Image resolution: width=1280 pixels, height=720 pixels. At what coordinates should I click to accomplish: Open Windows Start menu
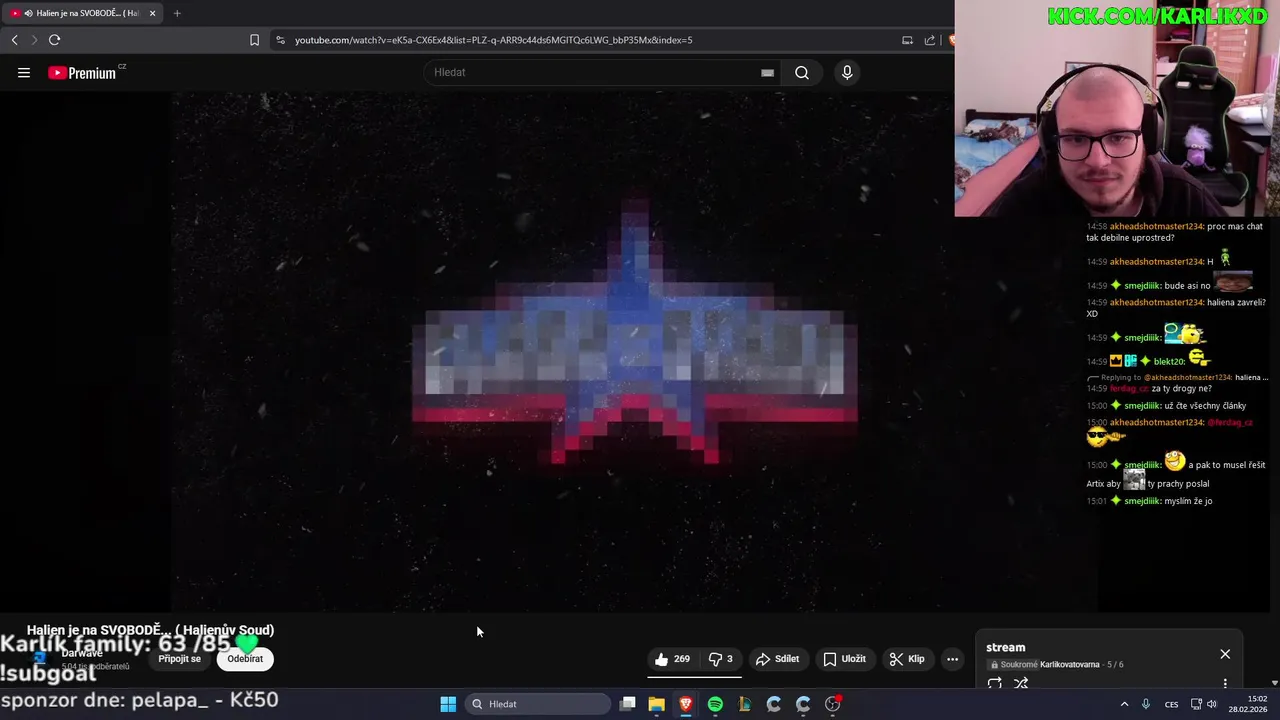click(448, 704)
